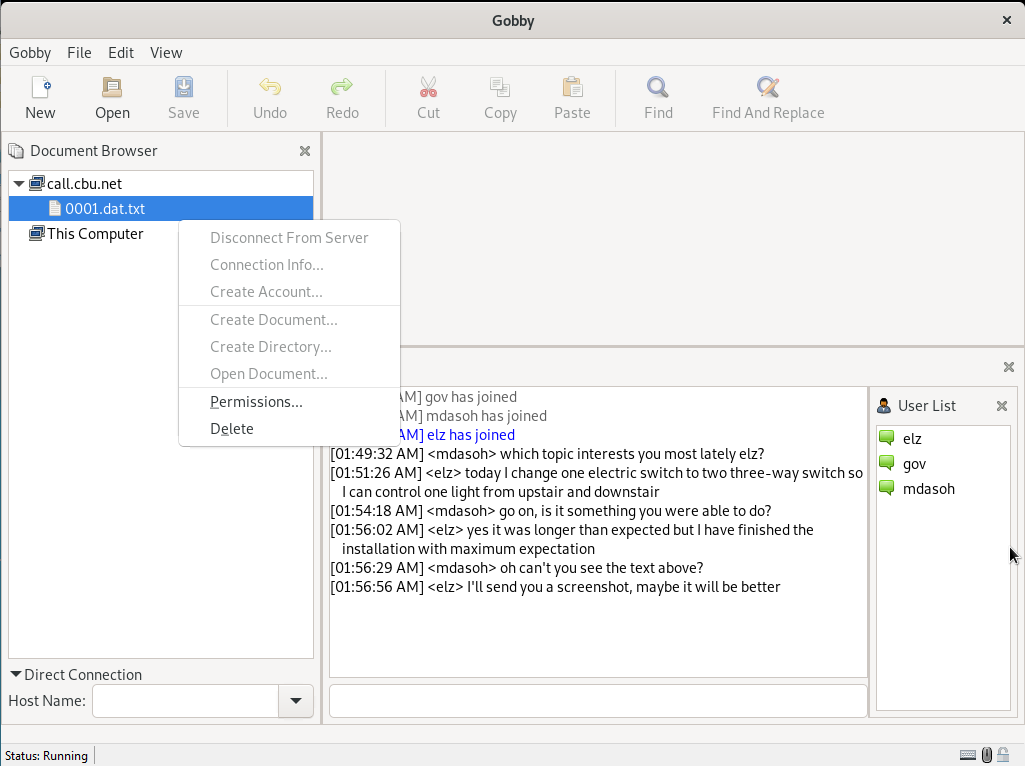Image resolution: width=1025 pixels, height=766 pixels.
Task: Close the User List panel
Action: (1001, 406)
